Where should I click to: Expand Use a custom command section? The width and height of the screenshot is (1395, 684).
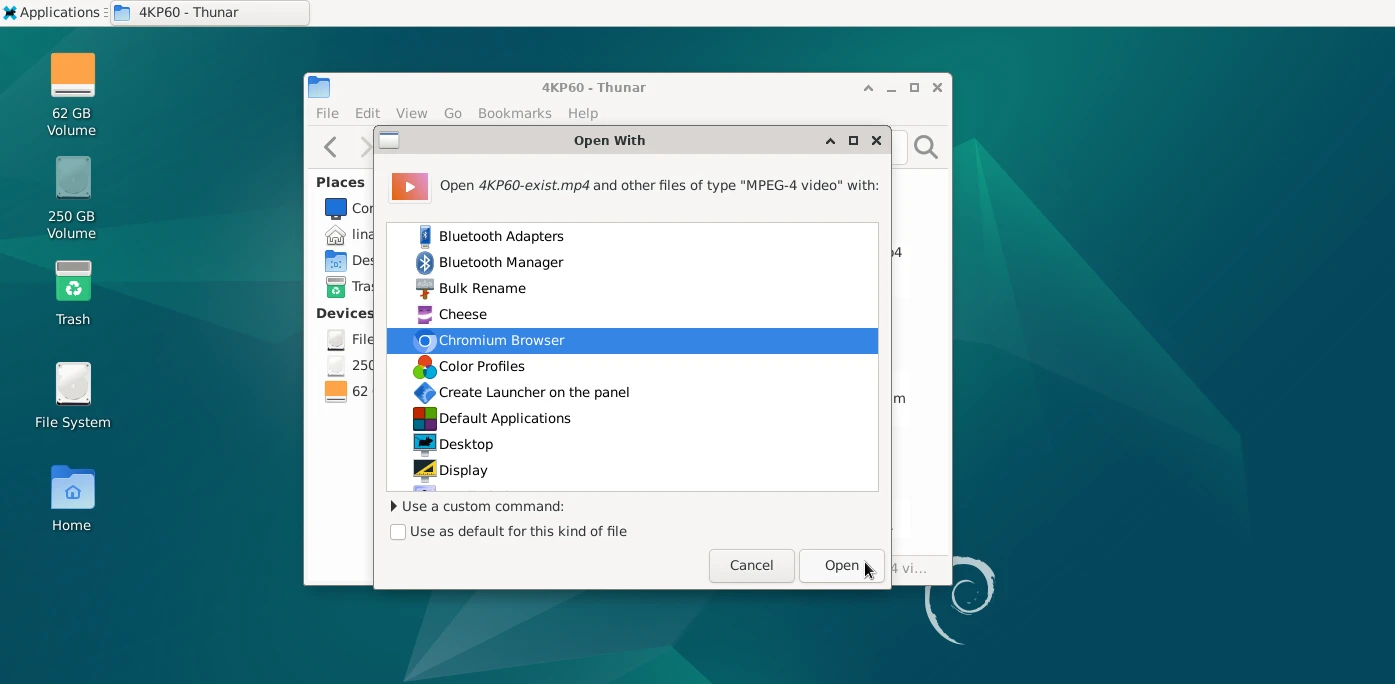pos(394,507)
